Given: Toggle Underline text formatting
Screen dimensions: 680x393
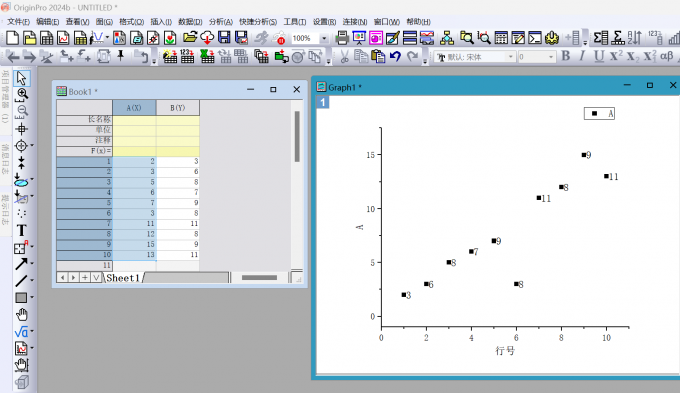Looking at the screenshot, I should [599, 56].
